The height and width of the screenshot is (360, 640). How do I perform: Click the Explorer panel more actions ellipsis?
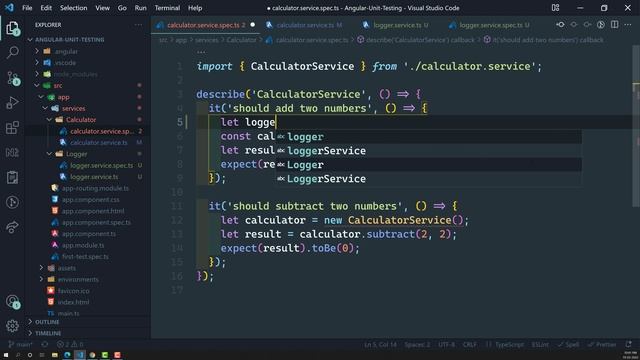138,25
